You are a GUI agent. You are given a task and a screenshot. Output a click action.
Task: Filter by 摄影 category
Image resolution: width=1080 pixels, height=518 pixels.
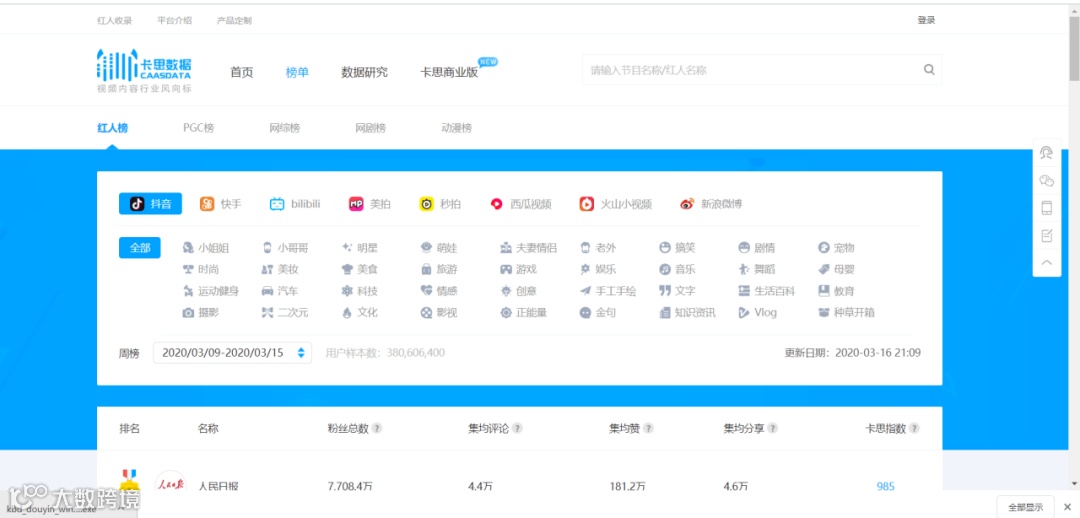(200, 313)
